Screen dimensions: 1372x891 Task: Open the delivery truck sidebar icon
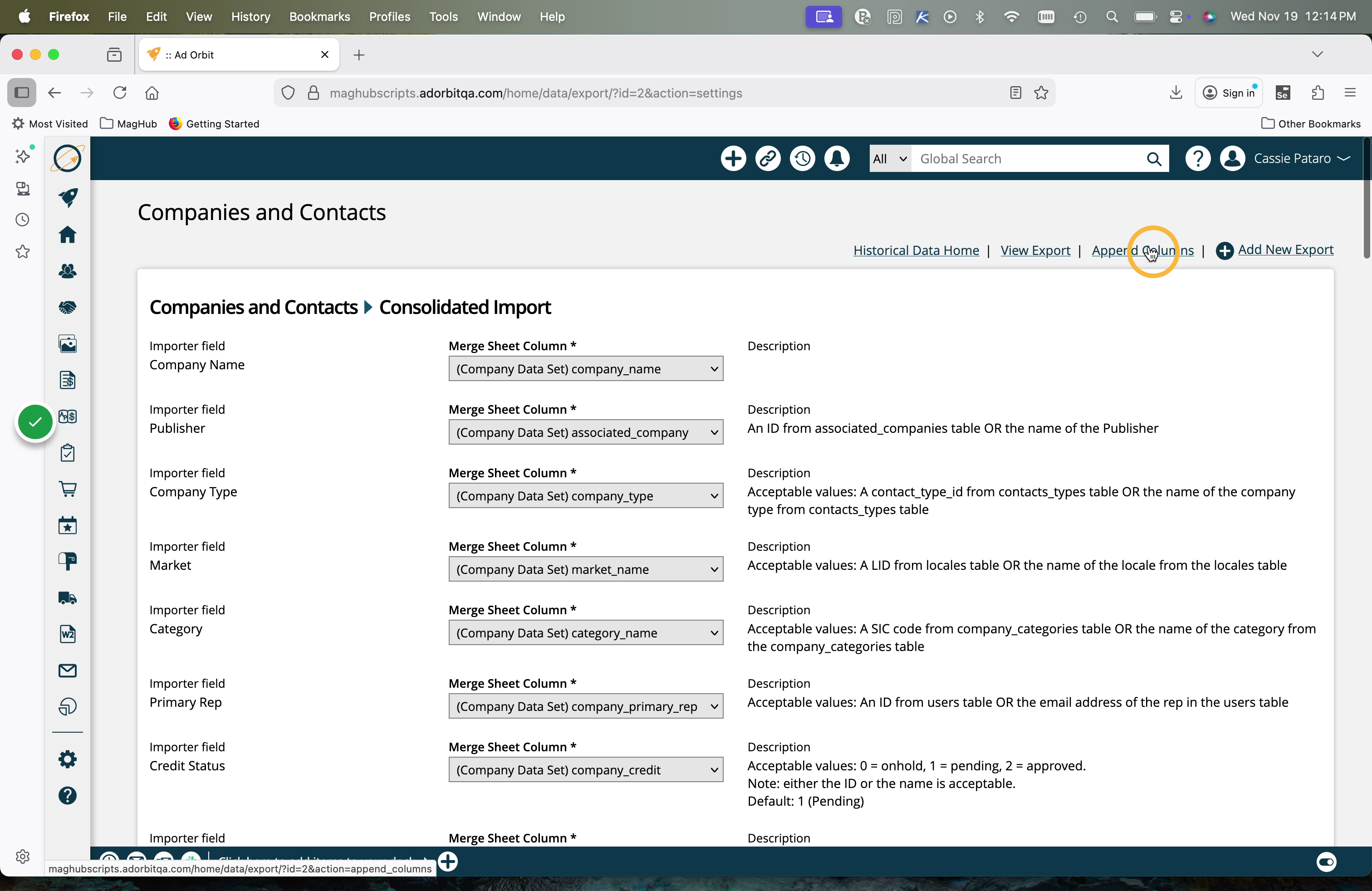[68, 597]
